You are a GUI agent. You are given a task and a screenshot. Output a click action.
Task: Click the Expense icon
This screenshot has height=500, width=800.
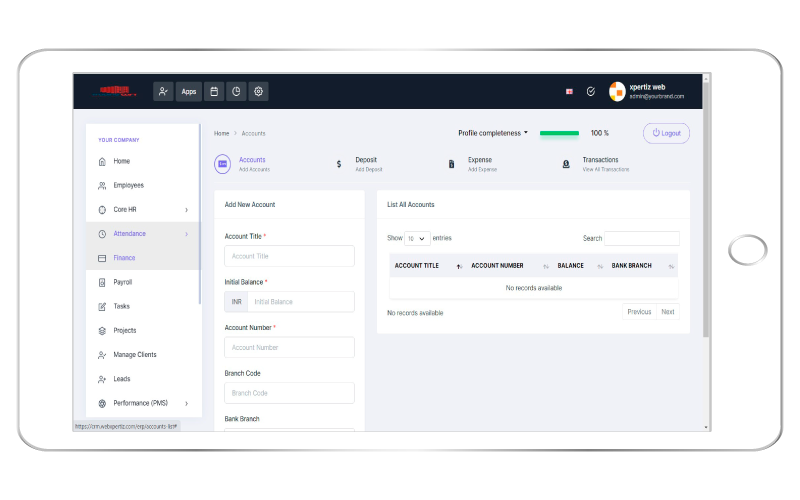pyautogui.click(x=452, y=164)
